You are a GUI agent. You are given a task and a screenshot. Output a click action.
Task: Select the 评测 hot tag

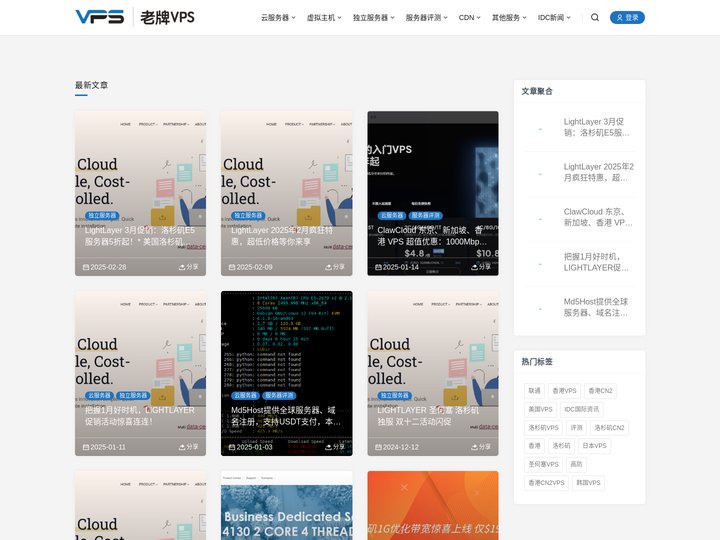coord(576,428)
